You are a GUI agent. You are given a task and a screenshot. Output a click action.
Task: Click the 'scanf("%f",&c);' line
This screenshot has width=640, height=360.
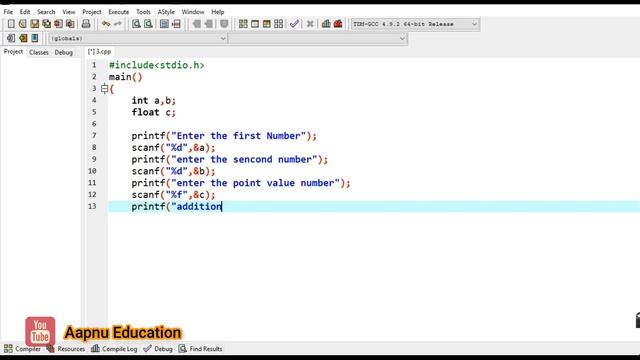[x=173, y=195]
